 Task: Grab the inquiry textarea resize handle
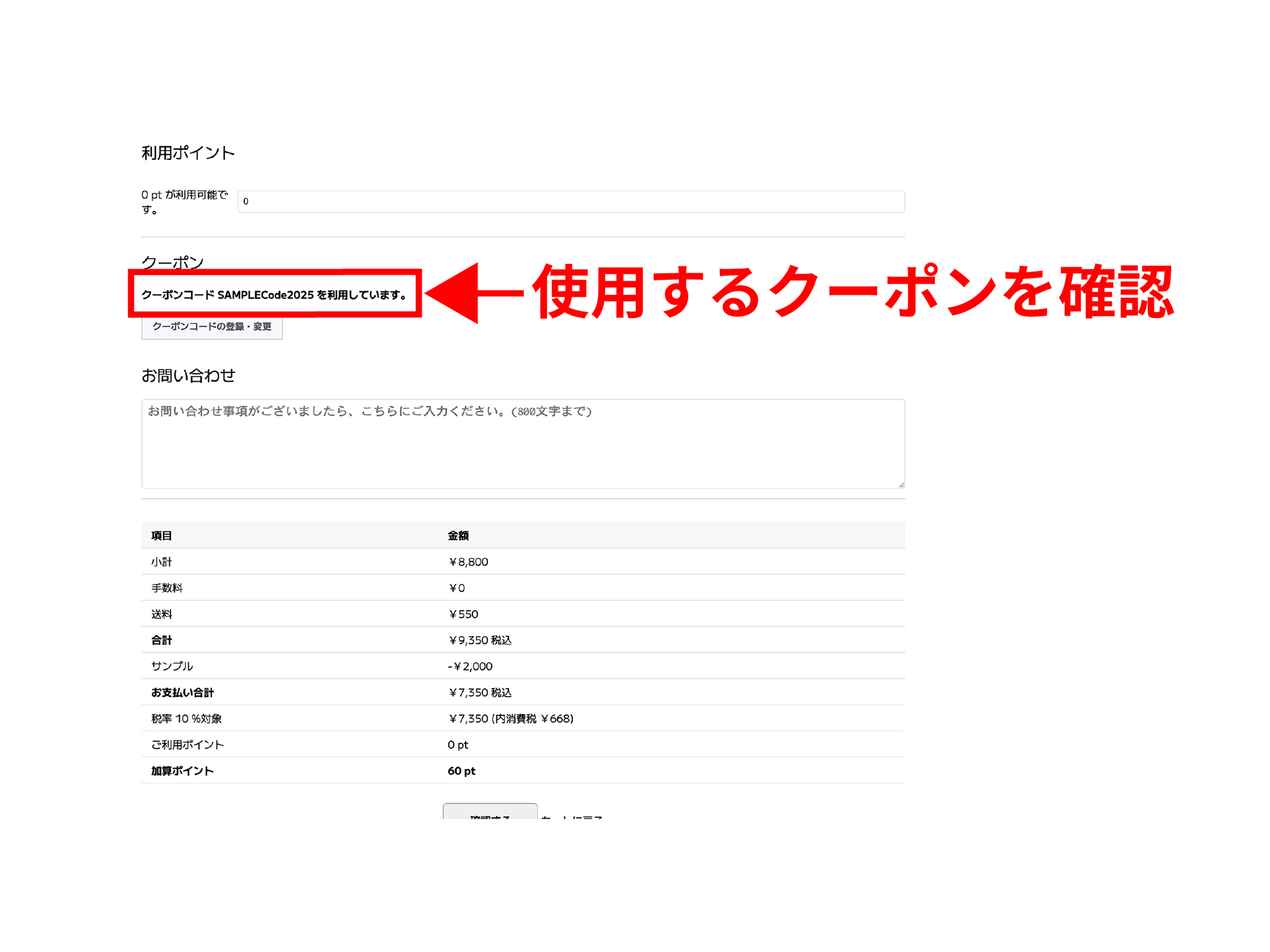pos(901,485)
